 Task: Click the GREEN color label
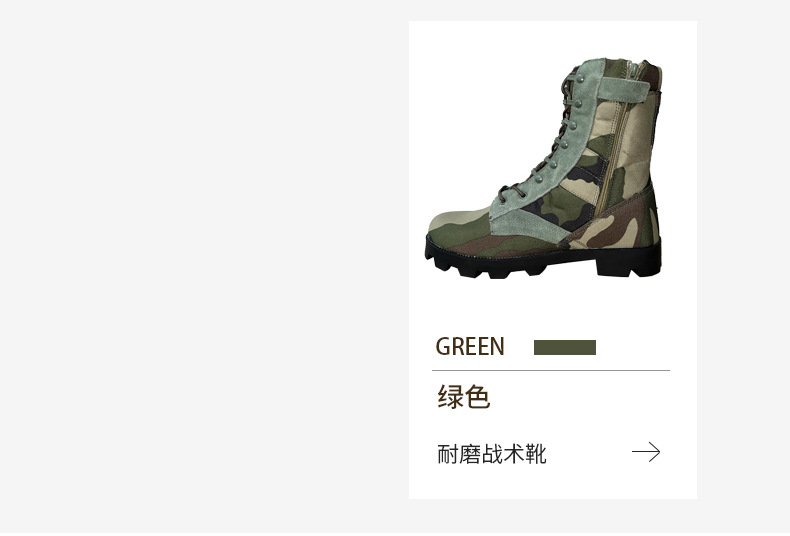click(x=470, y=347)
